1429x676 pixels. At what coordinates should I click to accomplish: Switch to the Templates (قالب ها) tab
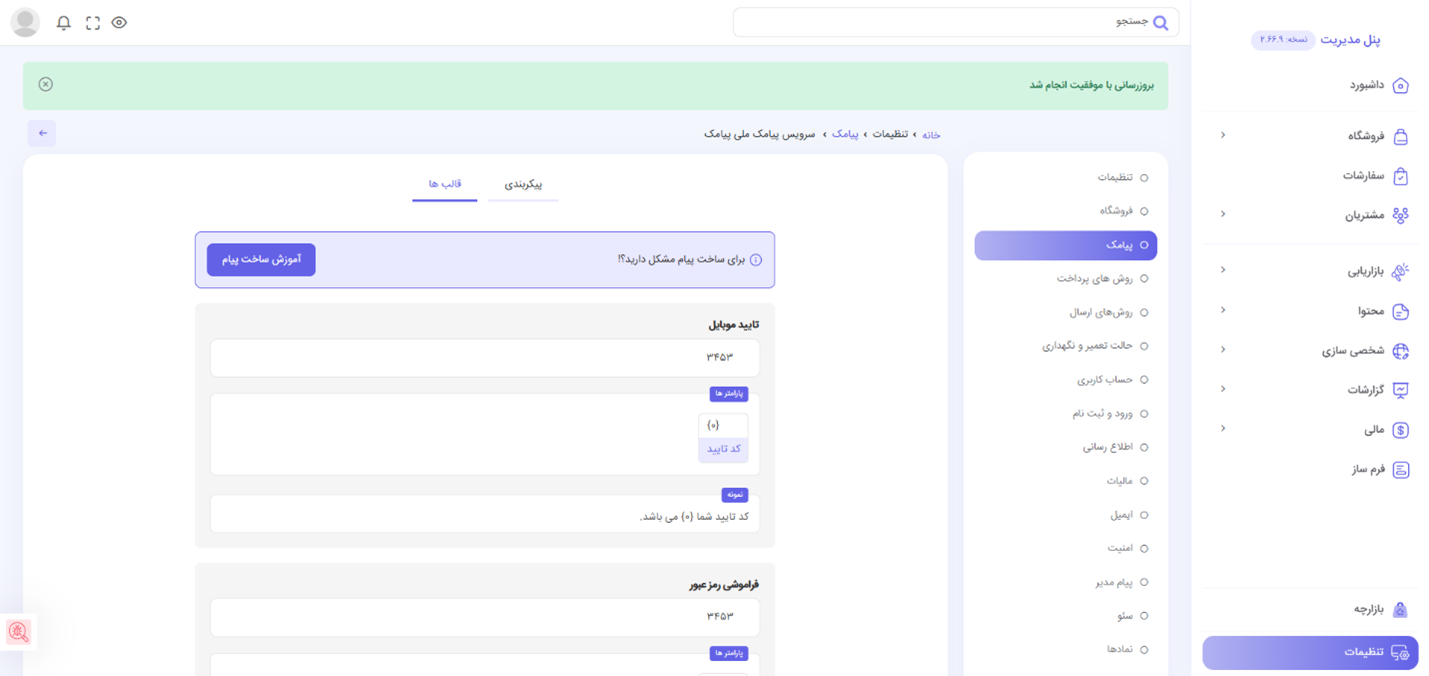point(445,185)
